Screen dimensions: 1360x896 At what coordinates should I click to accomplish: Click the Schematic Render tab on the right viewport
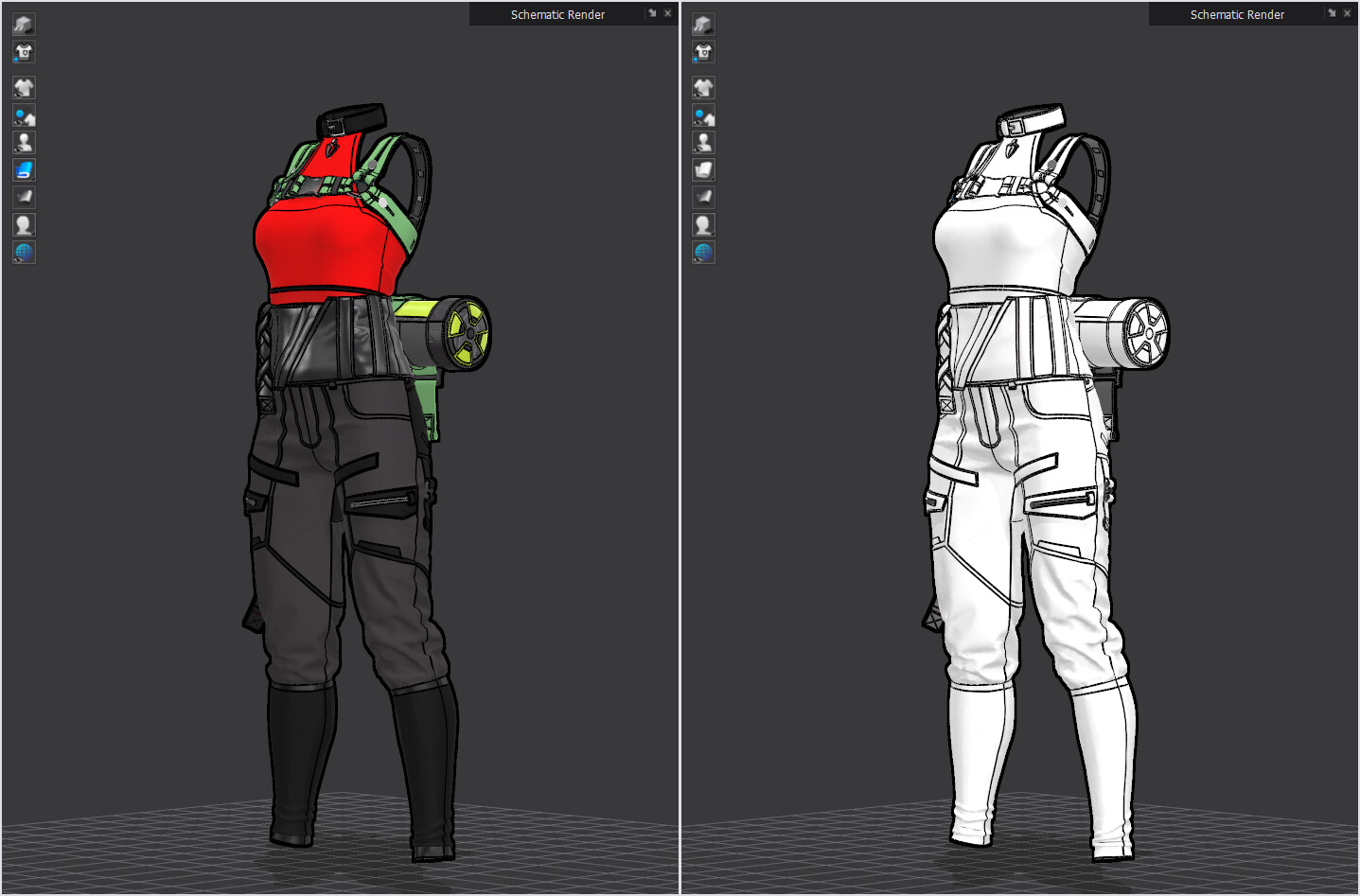click(x=1237, y=14)
